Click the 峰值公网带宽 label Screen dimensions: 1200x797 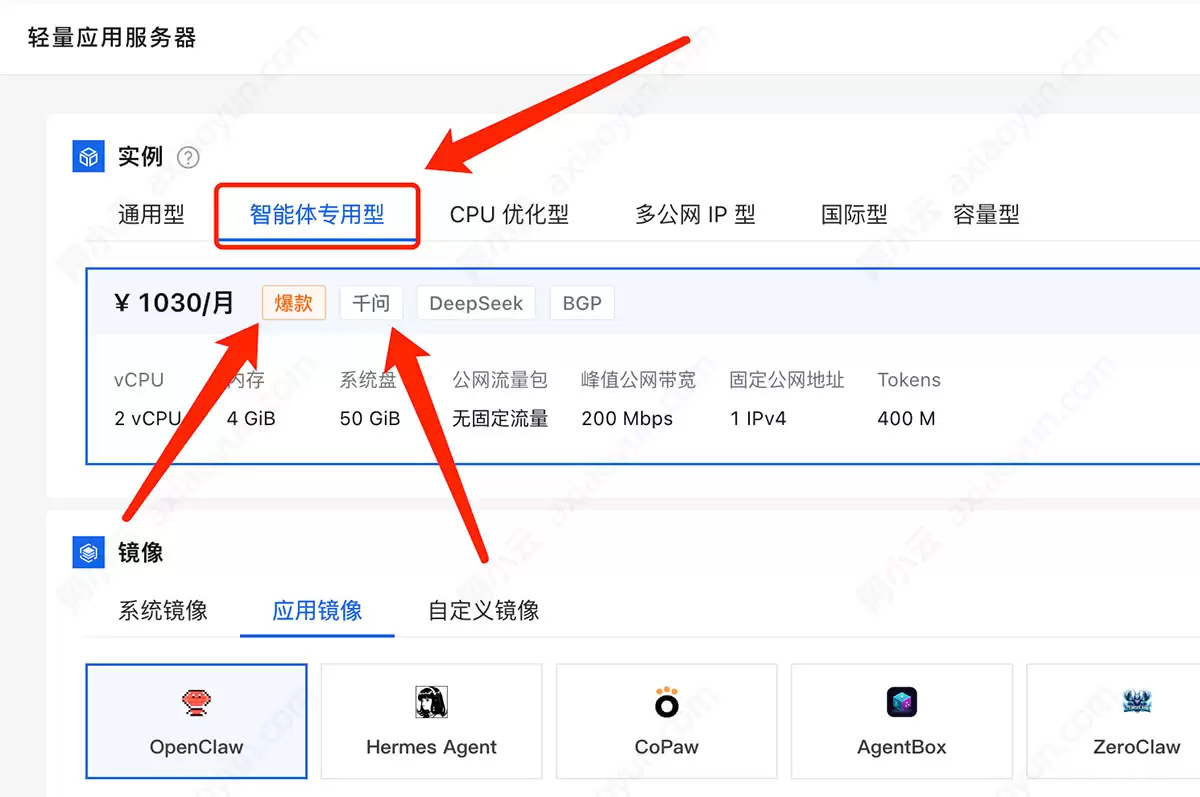638,380
